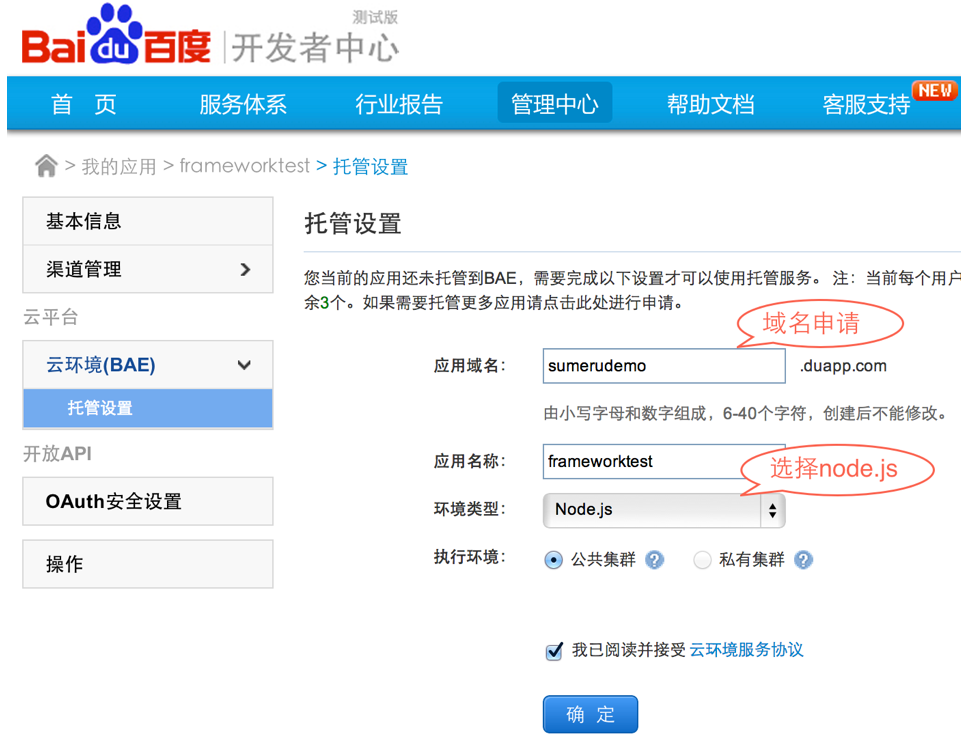Open the 环境类型 Node.js dropdown

click(x=664, y=510)
